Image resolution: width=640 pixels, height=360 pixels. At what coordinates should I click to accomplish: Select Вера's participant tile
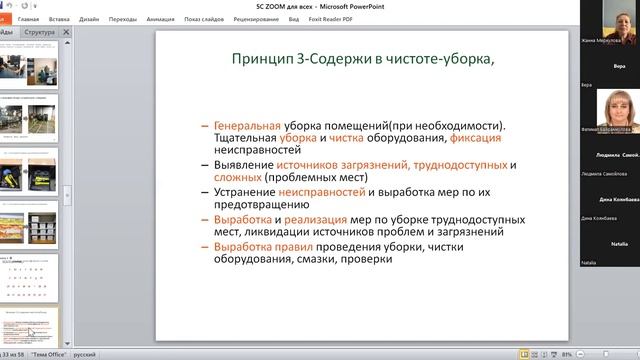point(610,67)
